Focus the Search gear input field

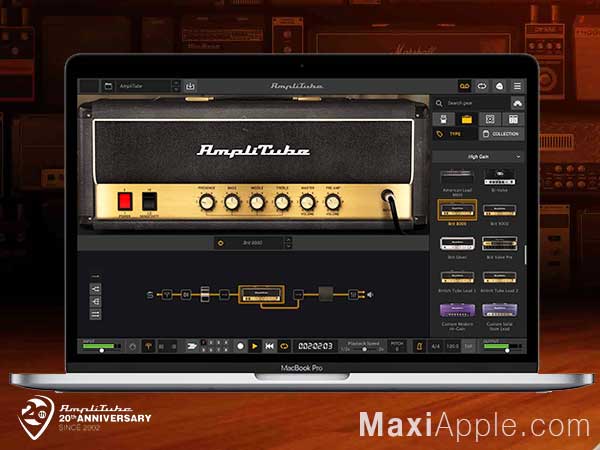pos(471,103)
